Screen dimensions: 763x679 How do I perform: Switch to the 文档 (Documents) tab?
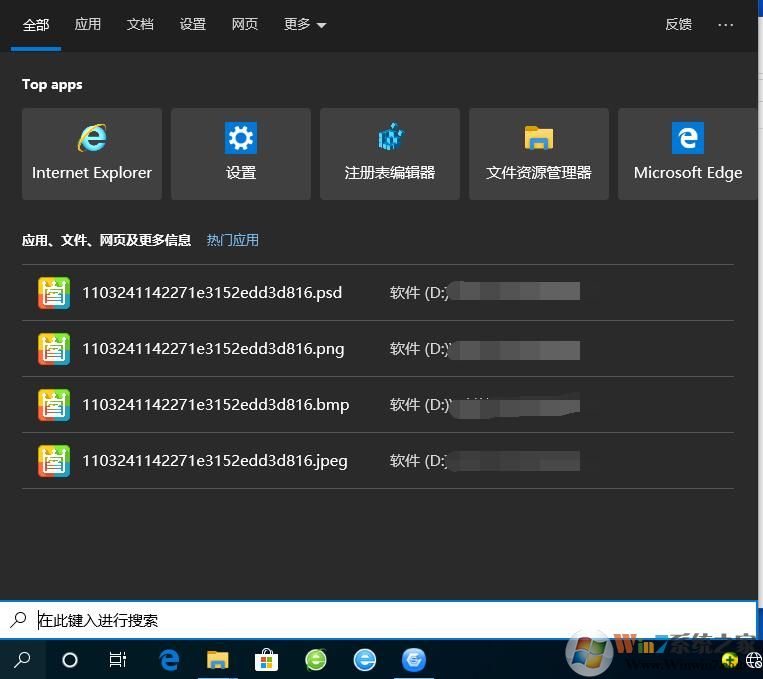coord(140,24)
